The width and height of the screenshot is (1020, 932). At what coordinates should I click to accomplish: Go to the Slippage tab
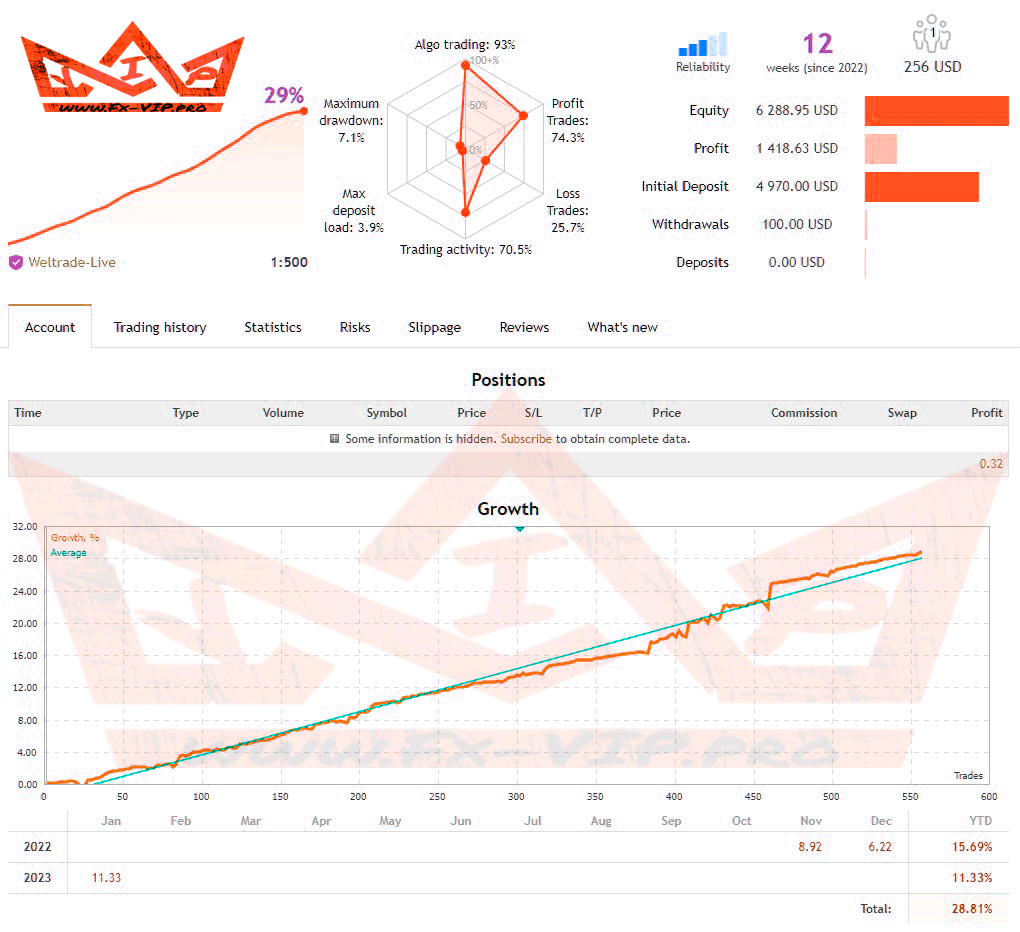point(435,327)
